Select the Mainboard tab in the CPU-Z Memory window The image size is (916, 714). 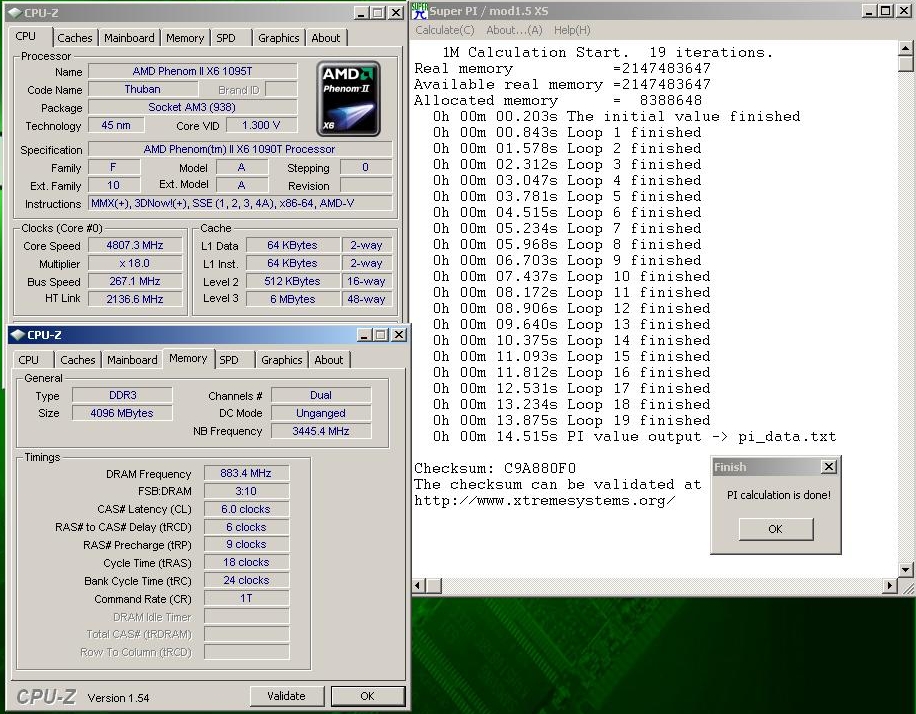coord(132,360)
